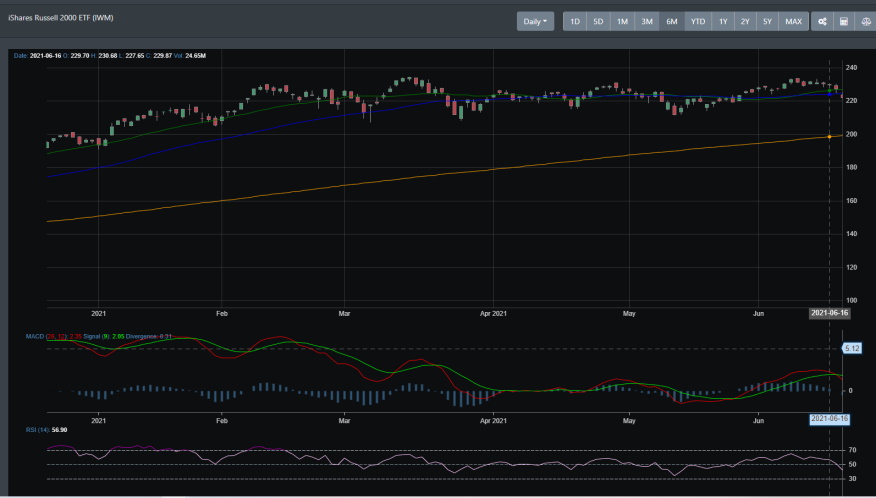Select the active 6M range
Viewport: 876px width, 498px height.
[671, 21]
